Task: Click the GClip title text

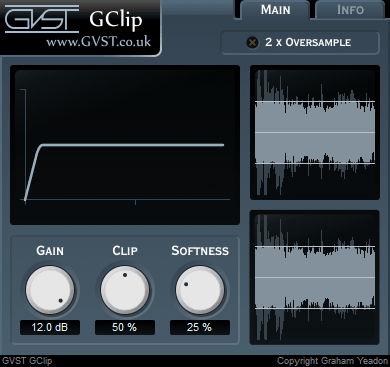Action: pos(116,20)
